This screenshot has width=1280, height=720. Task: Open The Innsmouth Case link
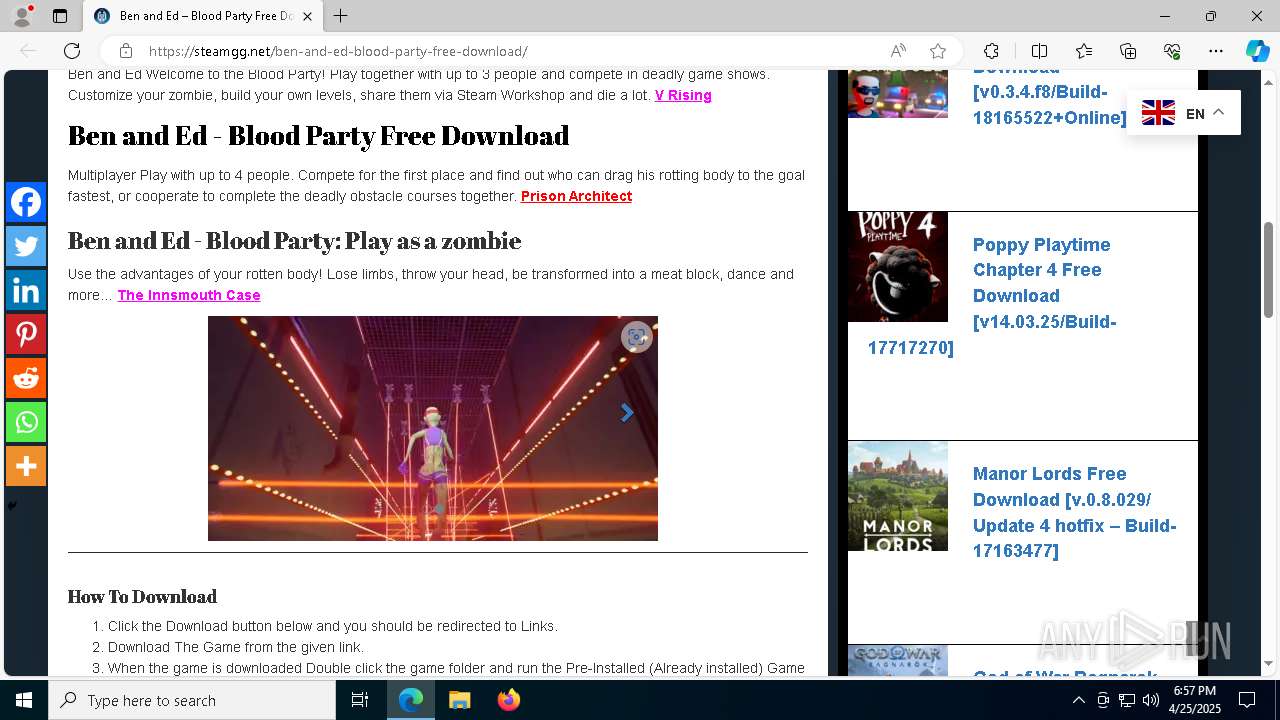pos(189,295)
